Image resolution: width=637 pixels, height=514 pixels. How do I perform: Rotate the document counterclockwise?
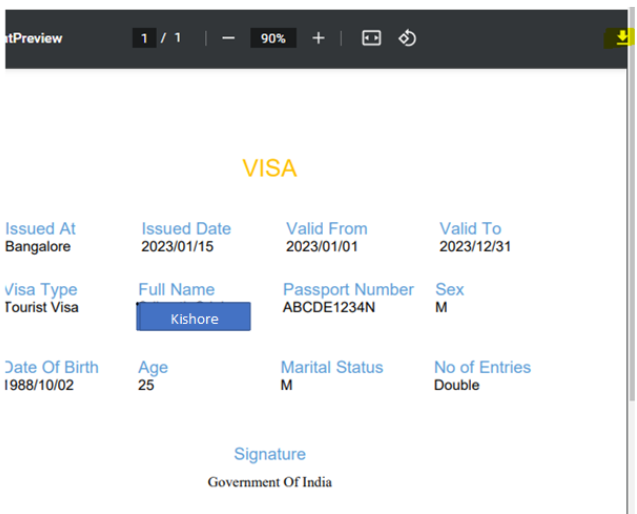point(407,38)
